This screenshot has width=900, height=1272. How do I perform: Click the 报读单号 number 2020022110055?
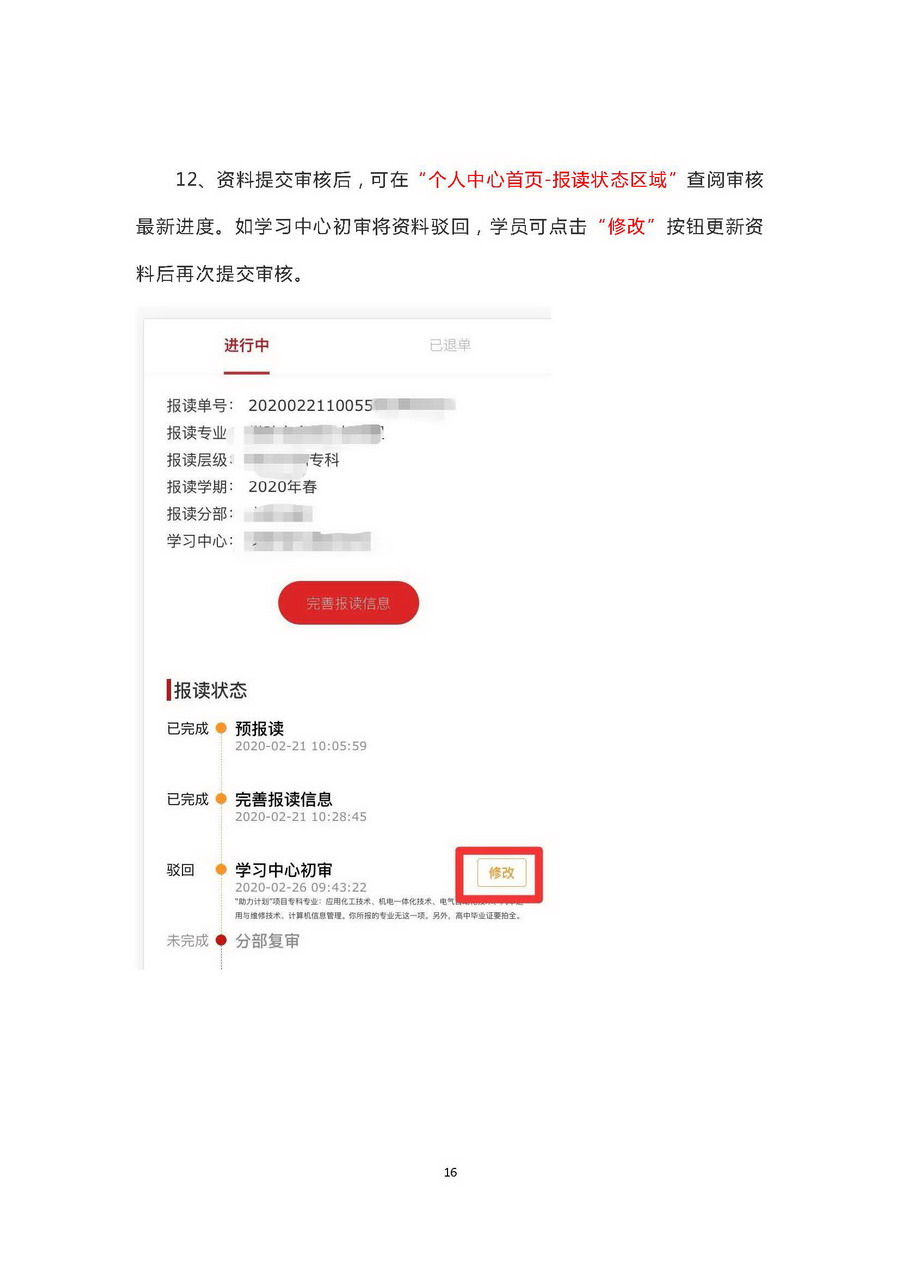[310, 405]
